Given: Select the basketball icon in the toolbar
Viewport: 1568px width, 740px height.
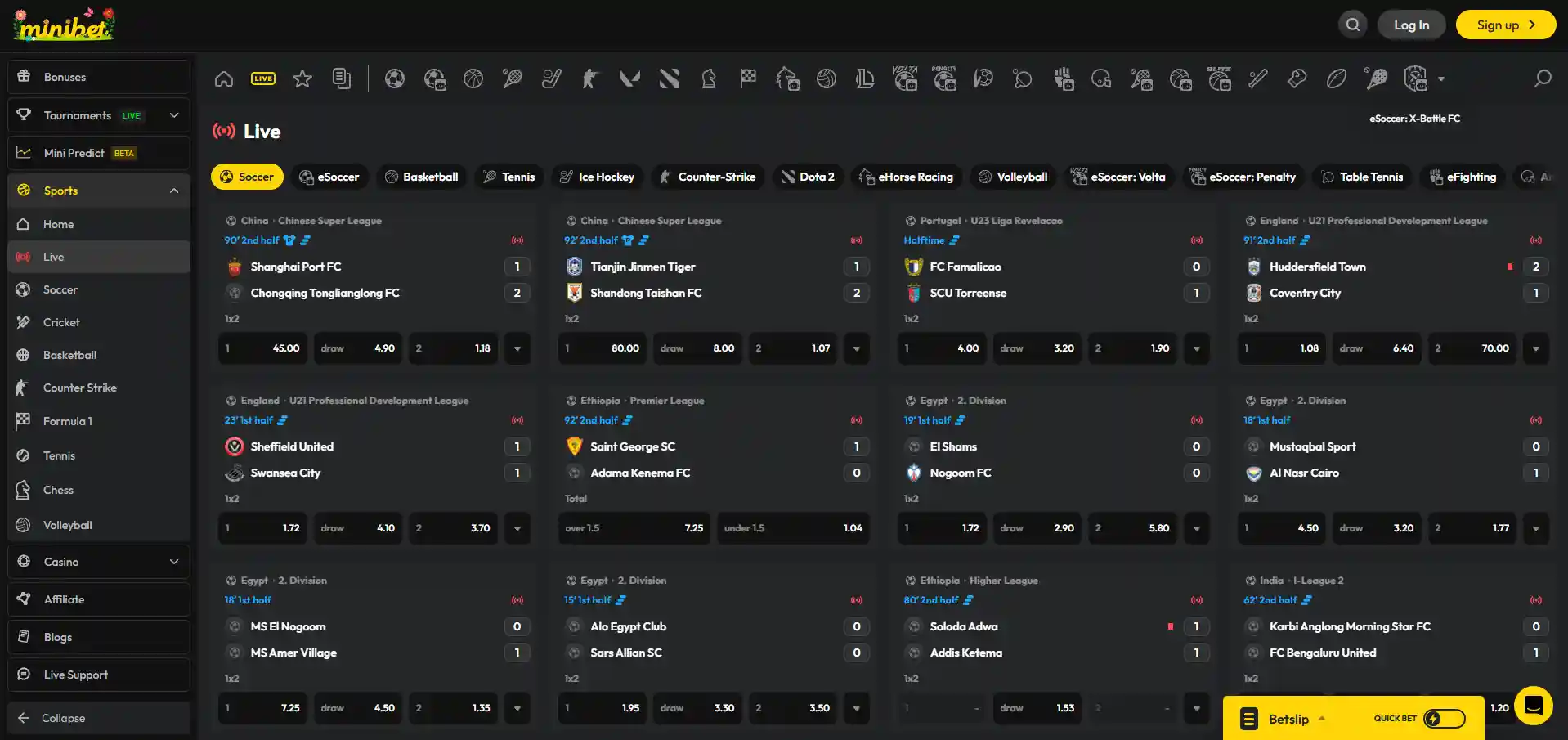Looking at the screenshot, I should point(473,78).
